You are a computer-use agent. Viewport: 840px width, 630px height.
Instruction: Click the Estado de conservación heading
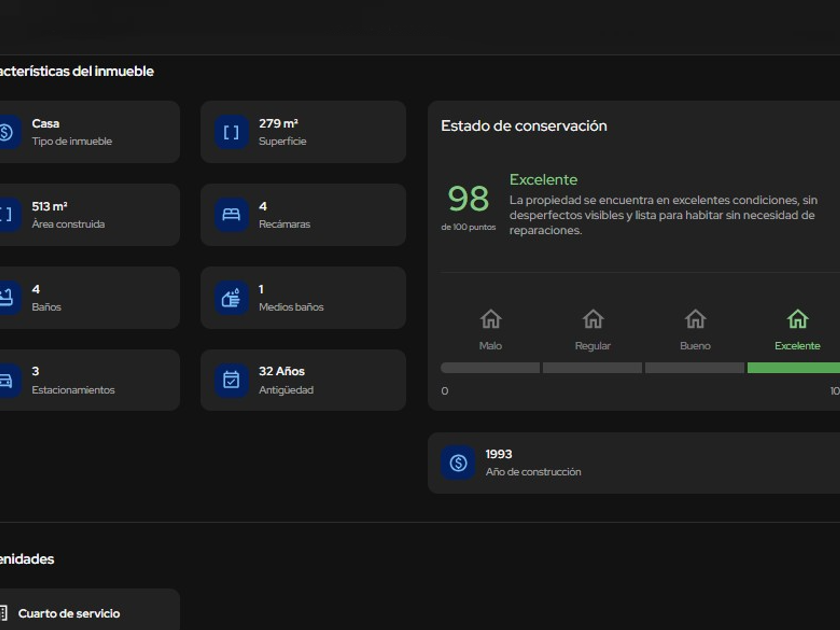pyautogui.click(x=524, y=126)
